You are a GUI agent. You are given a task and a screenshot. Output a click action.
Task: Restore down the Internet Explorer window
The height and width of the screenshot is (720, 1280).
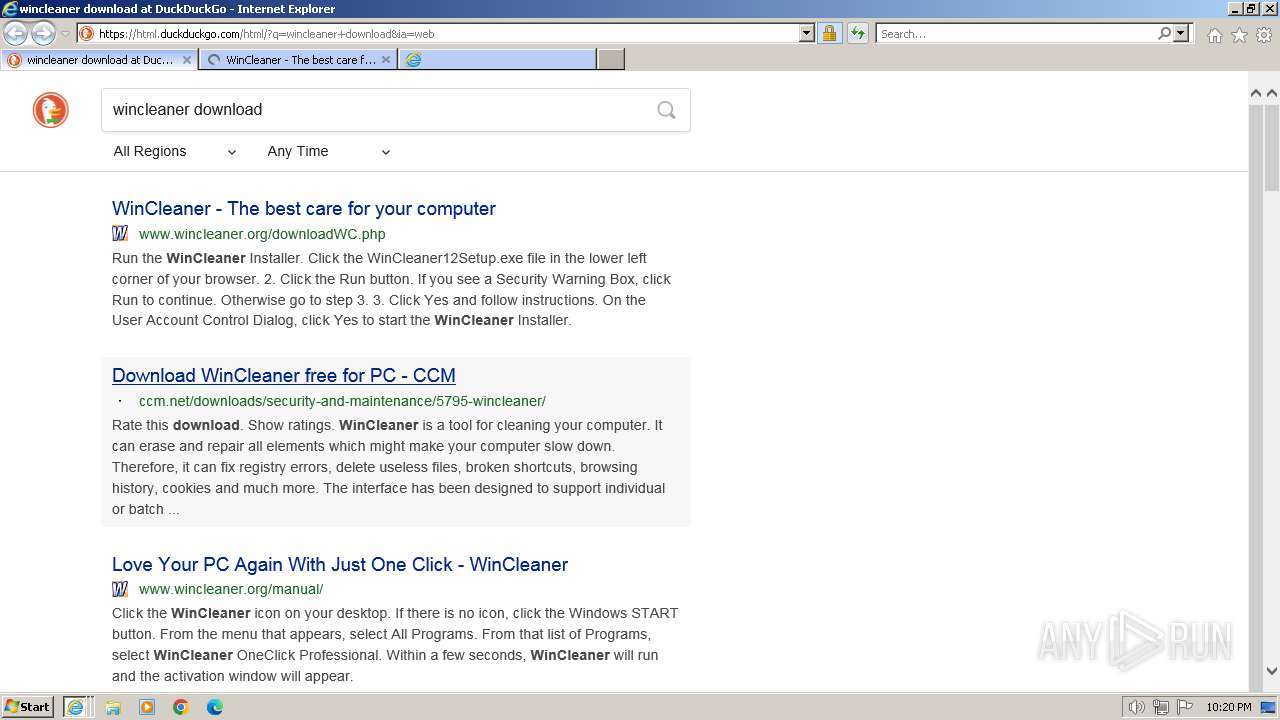tap(1252, 9)
